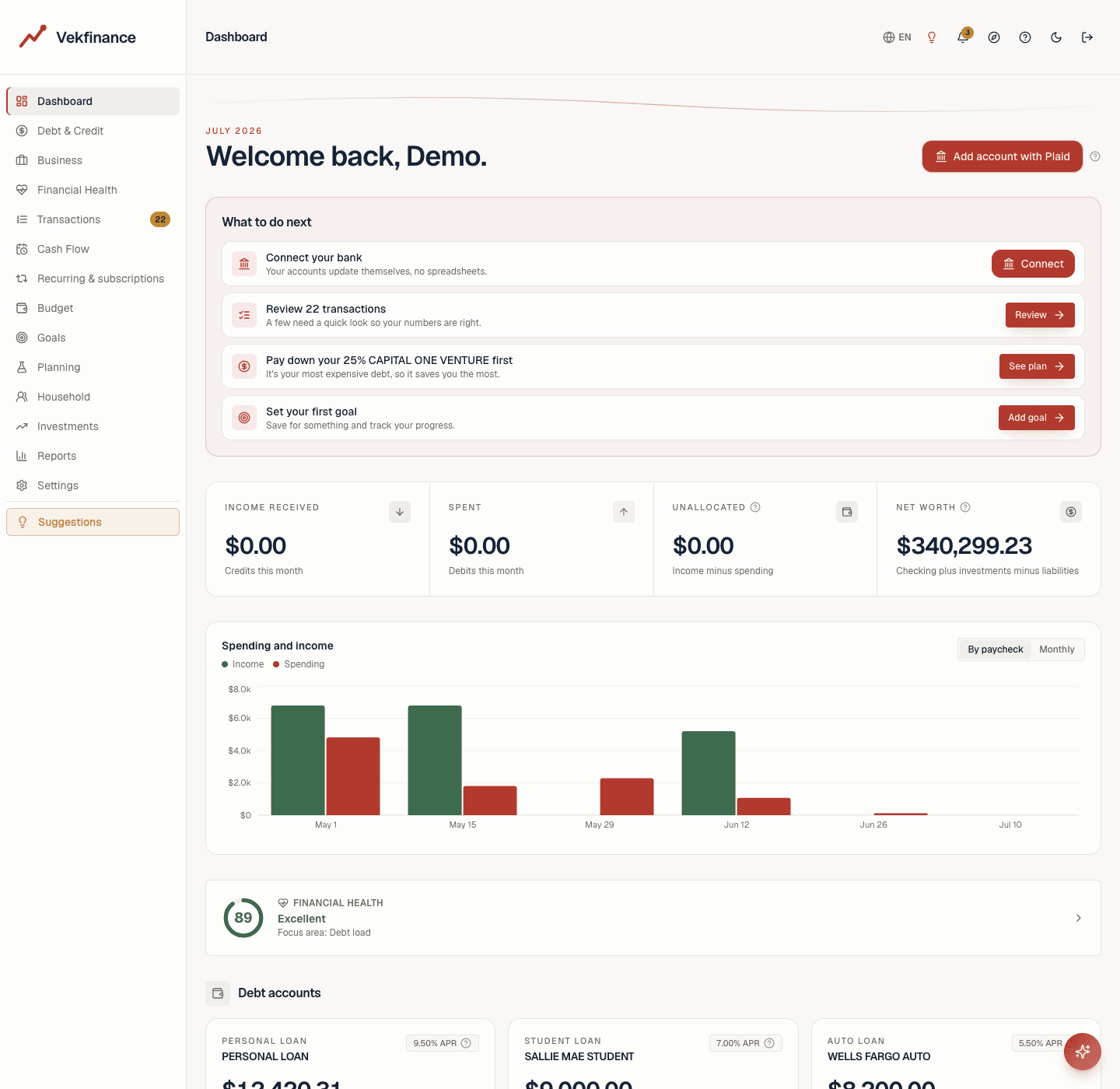Click the Vekfinance logo
Viewport: 1120px width, 1089px height.
click(77, 37)
